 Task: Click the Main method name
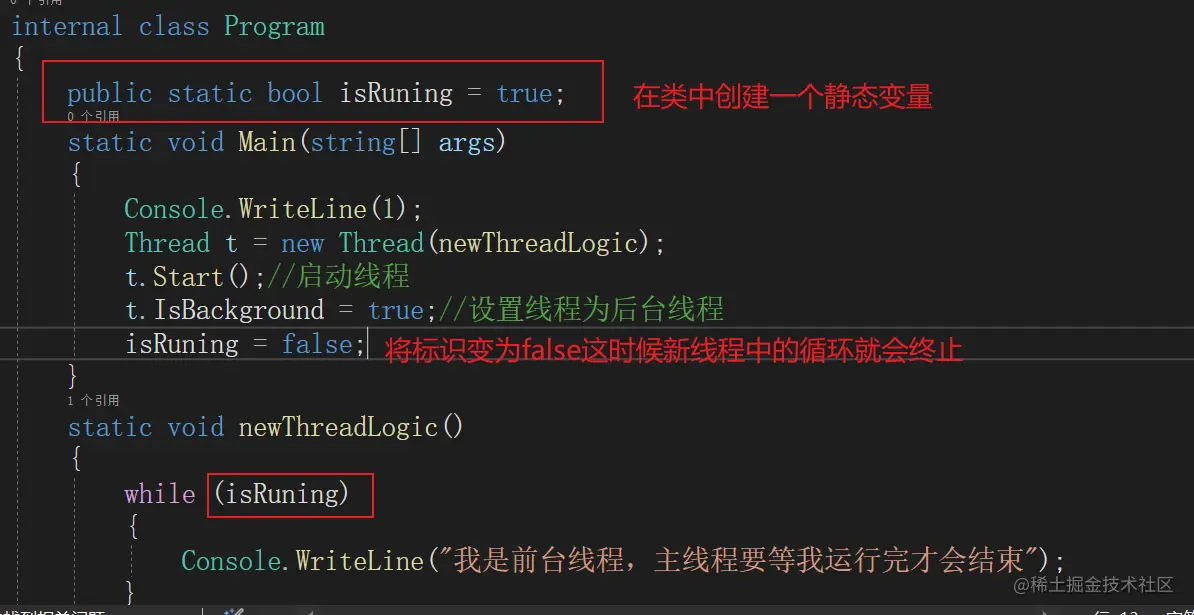(x=267, y=142)
